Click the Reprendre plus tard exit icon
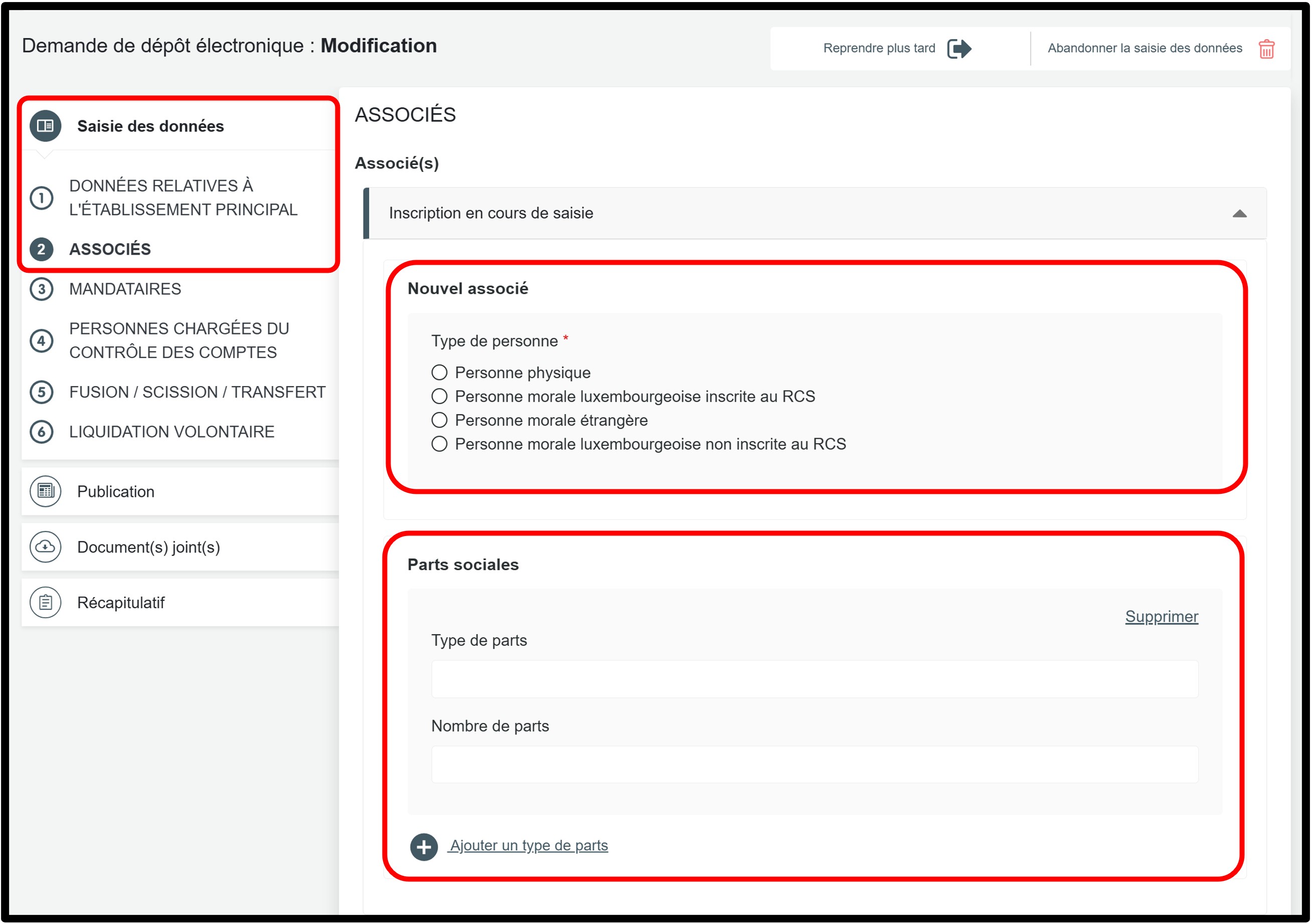 pos(959,49)
